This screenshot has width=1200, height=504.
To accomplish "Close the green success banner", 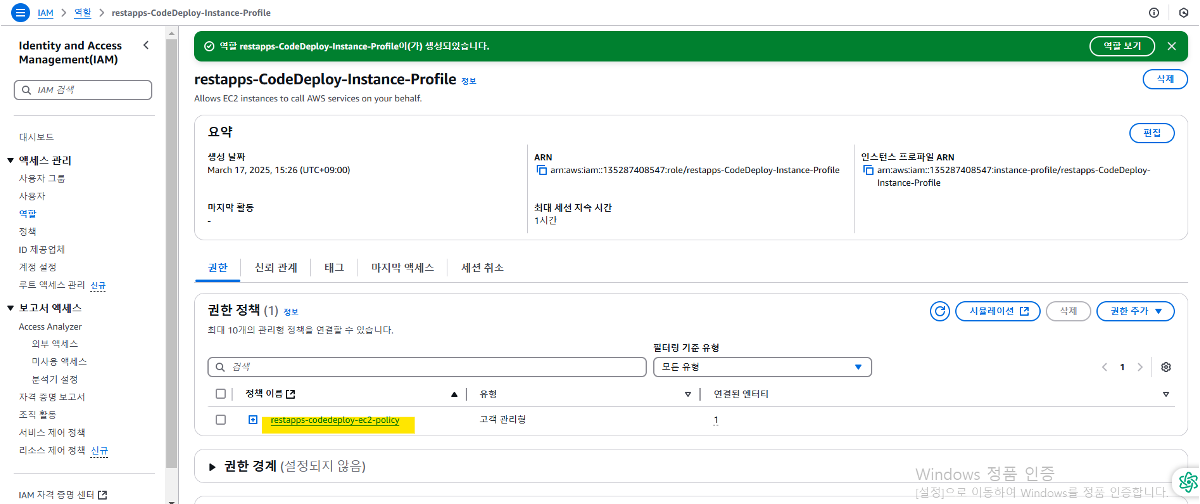I will pyautogui.click(x=1172, y=46).
